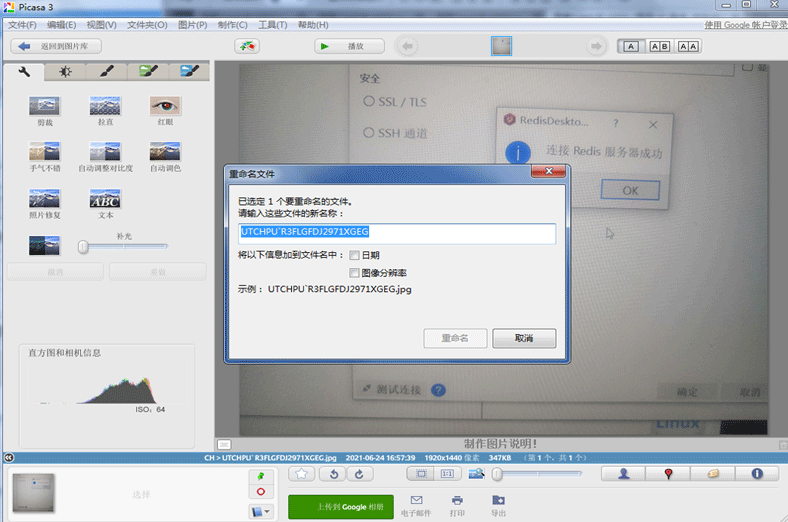Open the Tags panel icon

713,473
